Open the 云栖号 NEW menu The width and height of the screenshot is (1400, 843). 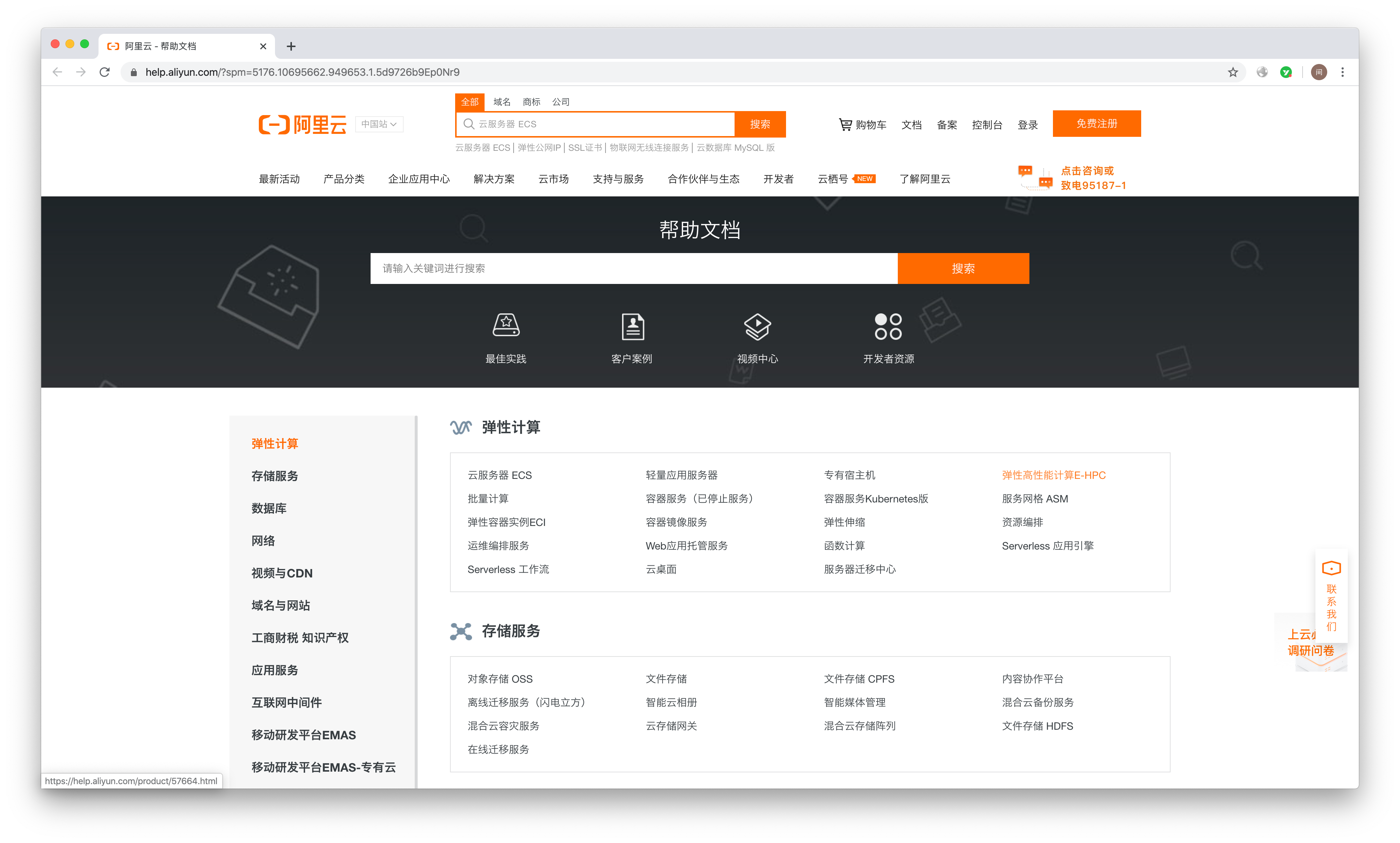pos(846,179)
